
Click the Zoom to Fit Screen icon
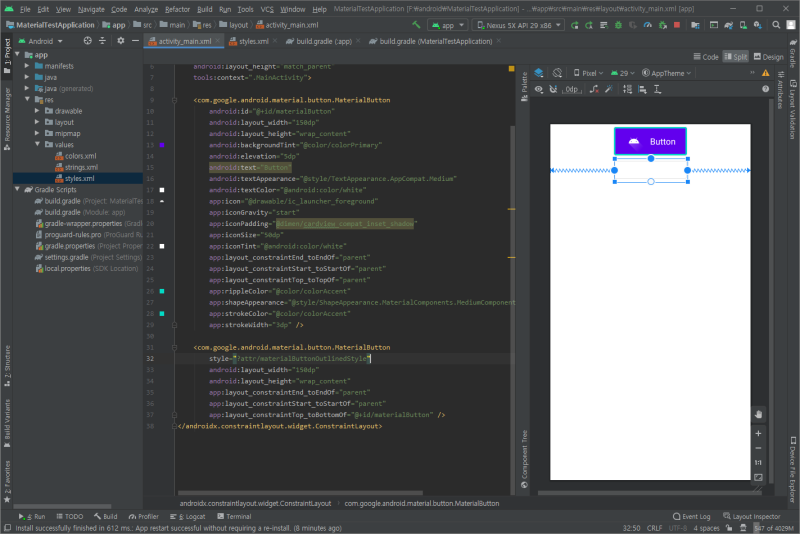(758, 477)
